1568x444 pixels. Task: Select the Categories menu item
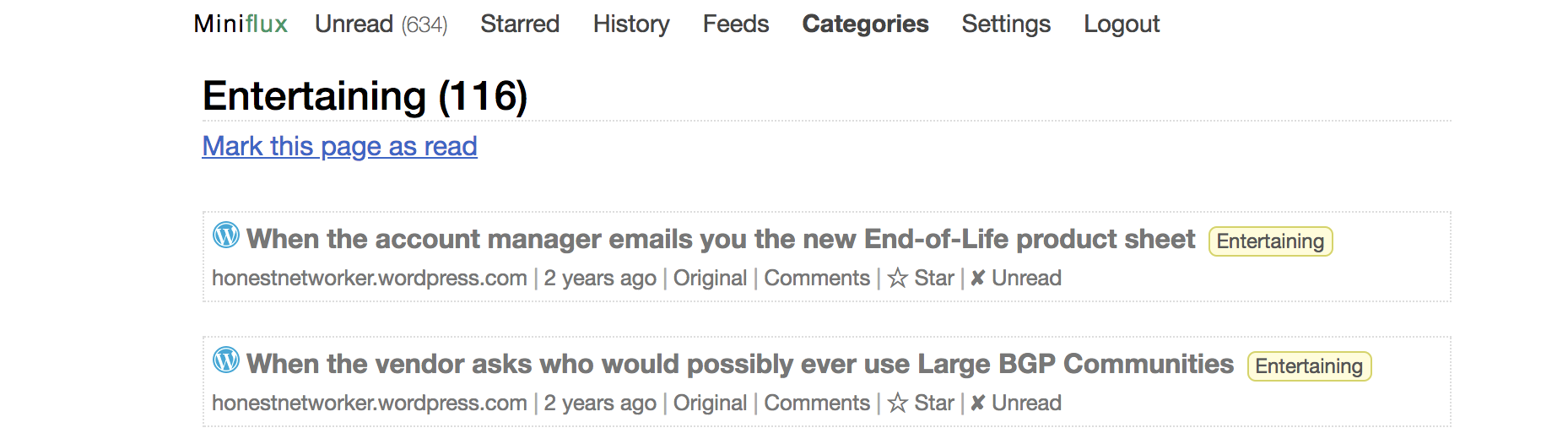click(865, 24)
